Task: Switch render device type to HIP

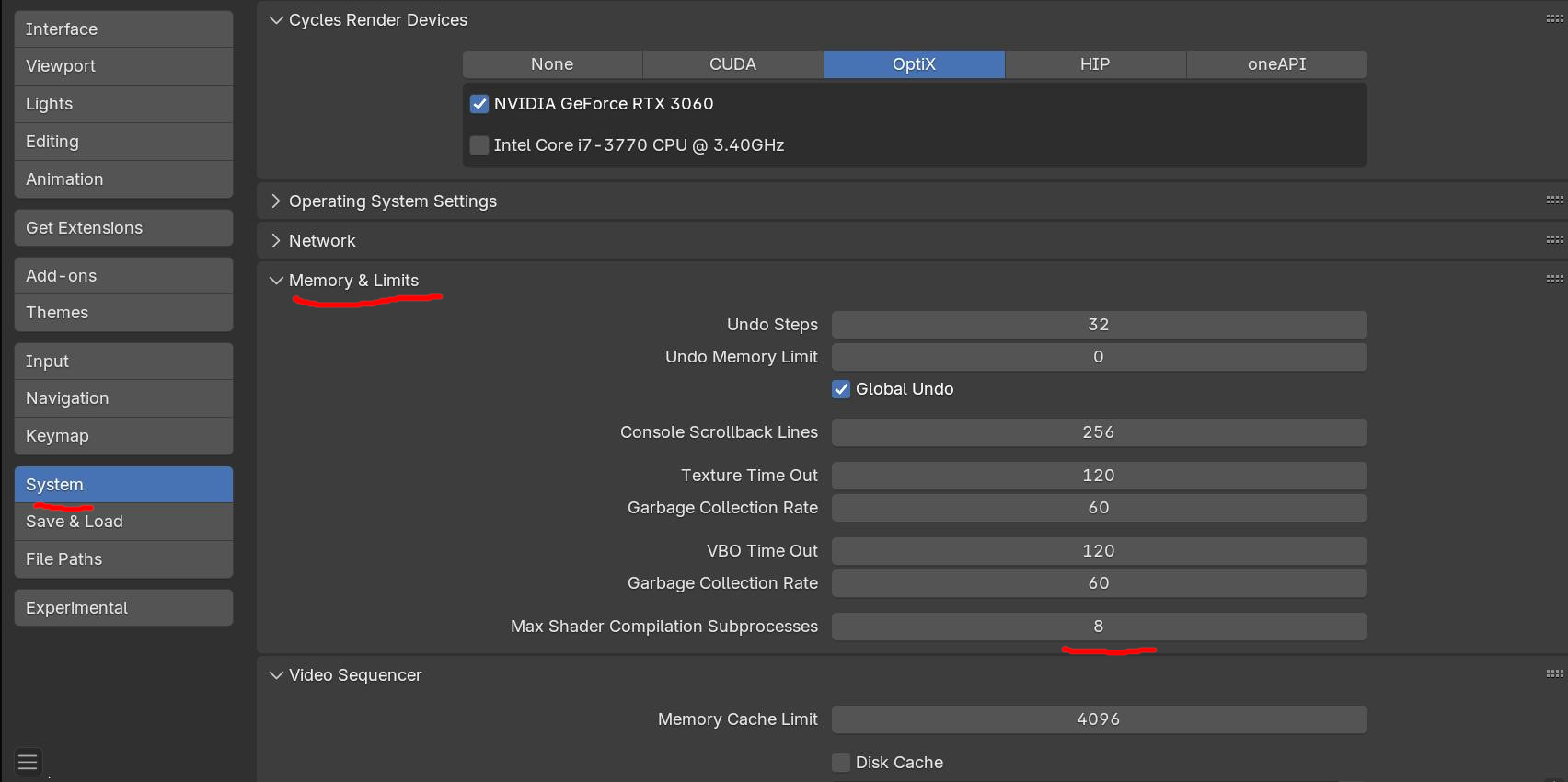Action: click(x=1095, y=64)
